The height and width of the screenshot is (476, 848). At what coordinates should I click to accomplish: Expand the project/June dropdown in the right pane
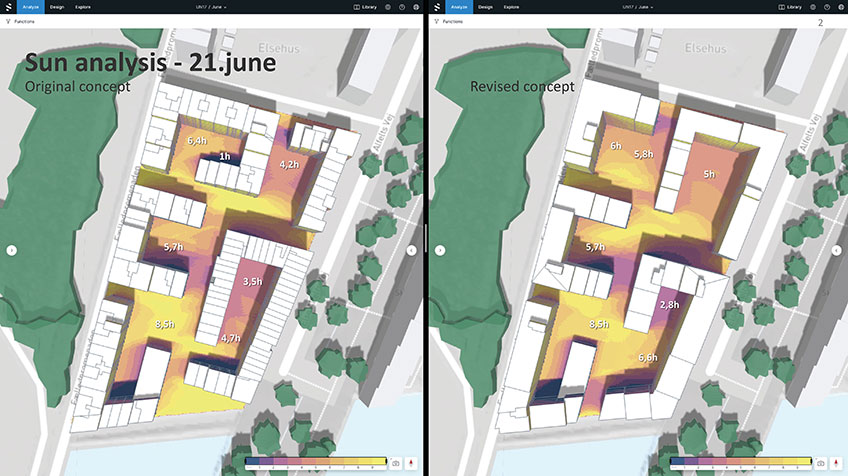click(x=635, y=7)
